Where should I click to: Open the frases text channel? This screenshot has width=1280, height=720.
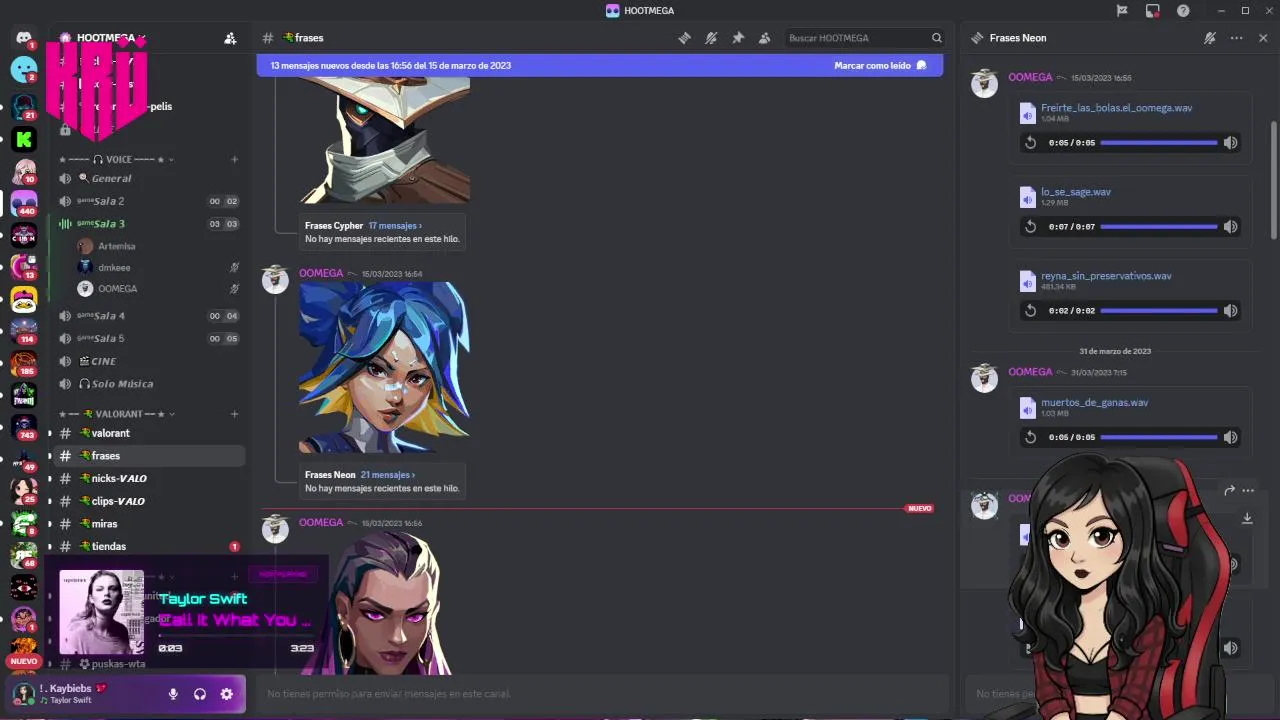[148, 456]
